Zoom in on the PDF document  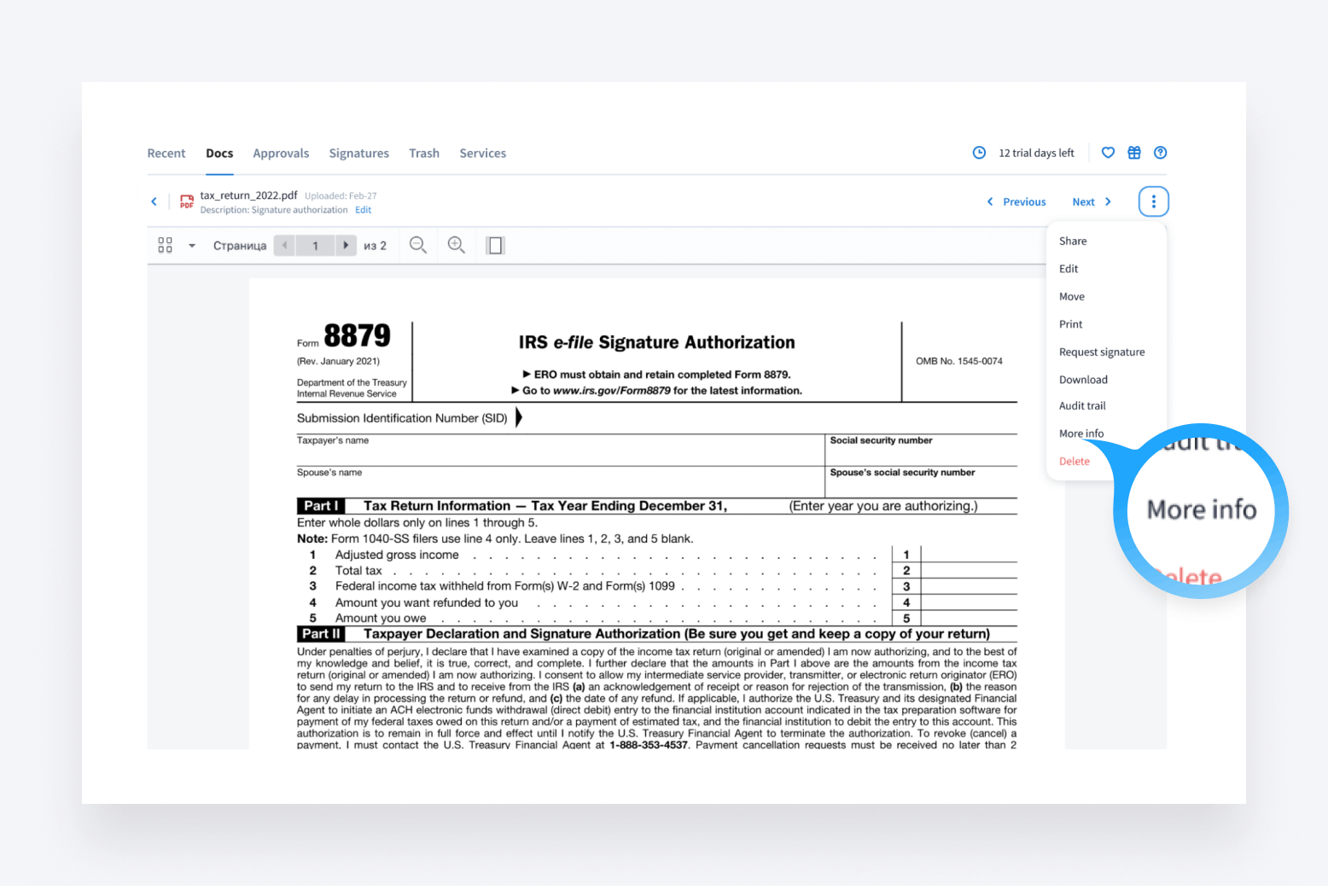click(x=457, y=246)
